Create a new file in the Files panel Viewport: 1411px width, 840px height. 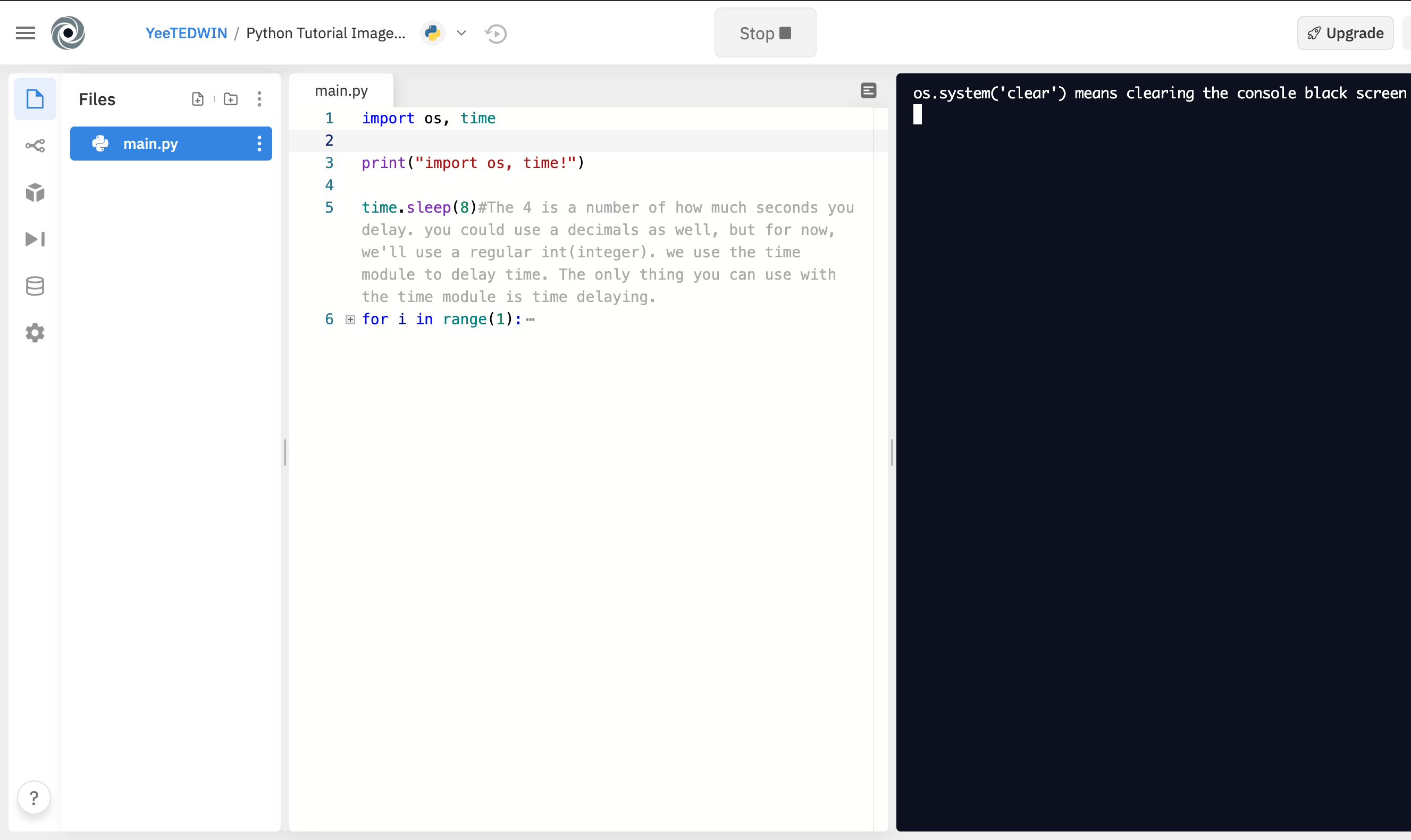pyautogui.click(x=198, y=98)
